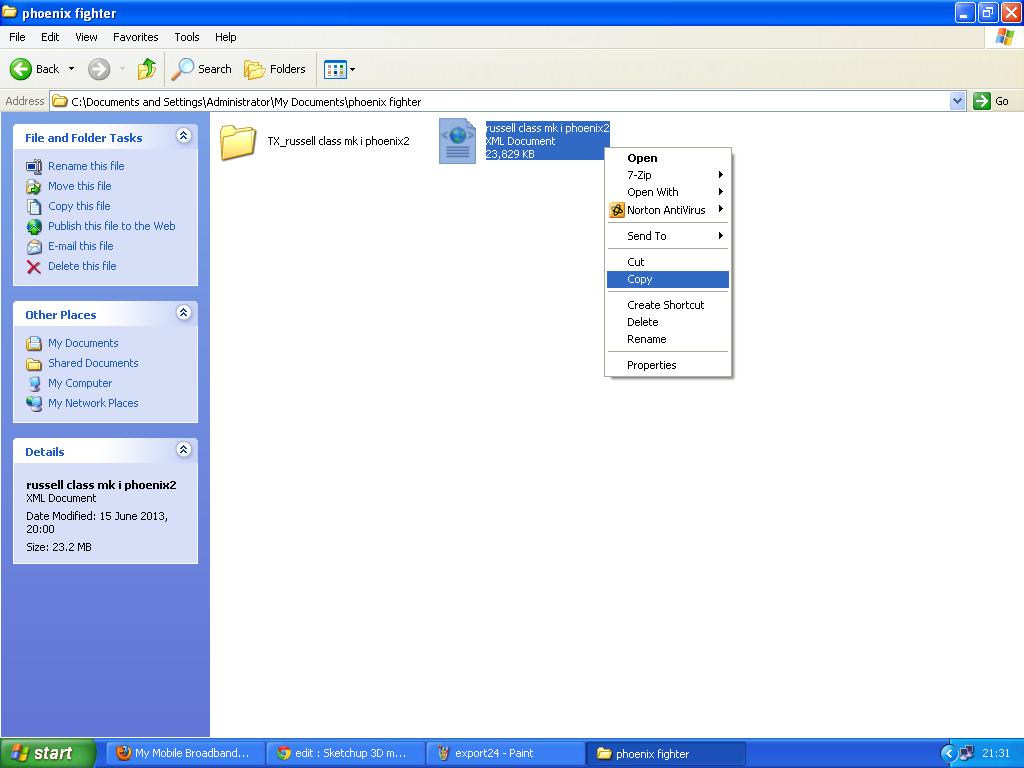The width and height of the screenshot is (1024, 768).
Task: Switch to My Mobile Broadband taskbar item
Action: [185, 753]
